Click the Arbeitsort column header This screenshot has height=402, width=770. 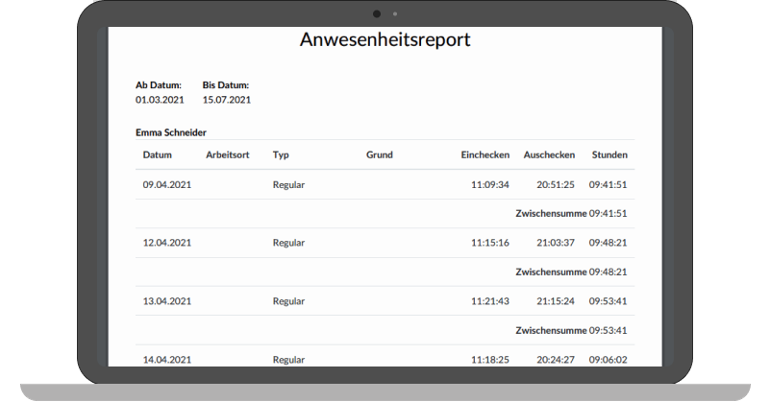pyautogui.click(x=227, y=155)
